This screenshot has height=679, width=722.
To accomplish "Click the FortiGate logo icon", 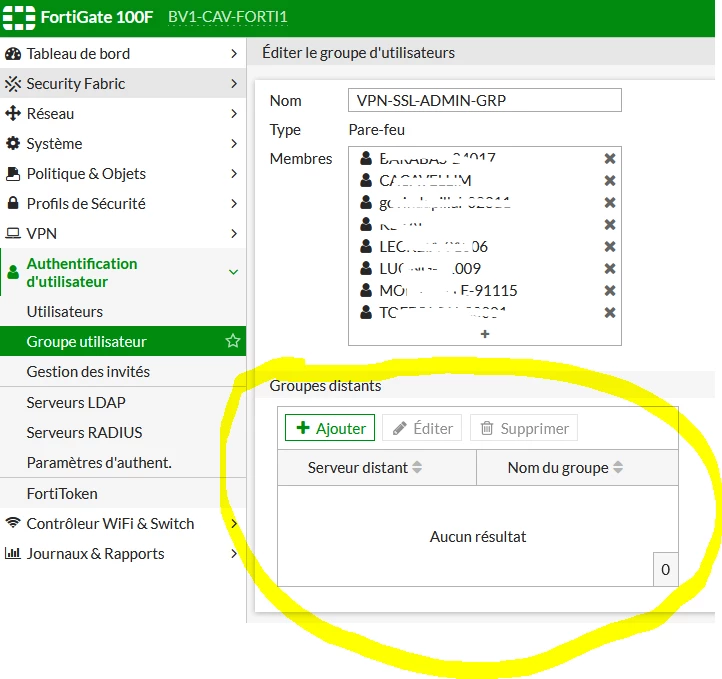I will click(x=19, y=17).
